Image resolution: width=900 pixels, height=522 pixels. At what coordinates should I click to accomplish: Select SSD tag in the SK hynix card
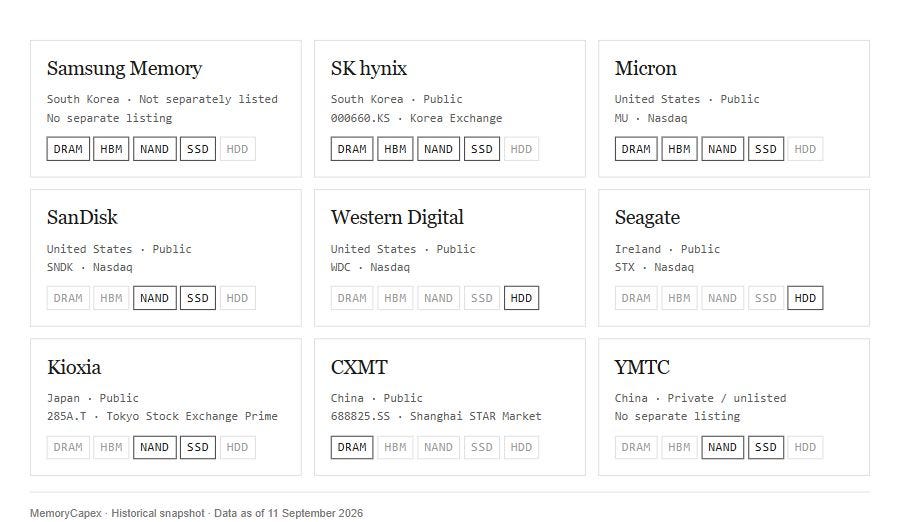[482, 149]
